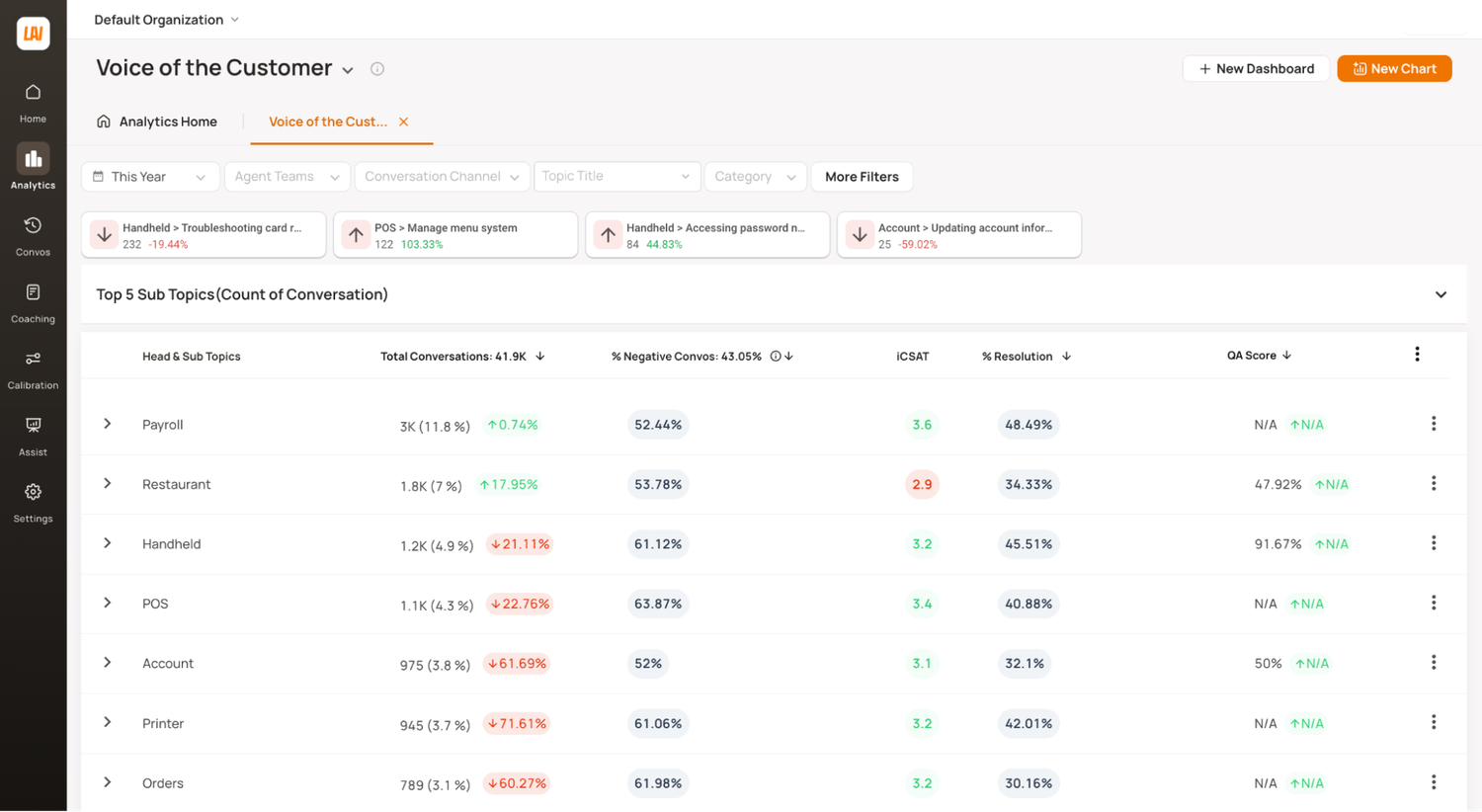Open the Calibration sidebar icon
This screenshot has height=812, width=1482.
point(33,359)
